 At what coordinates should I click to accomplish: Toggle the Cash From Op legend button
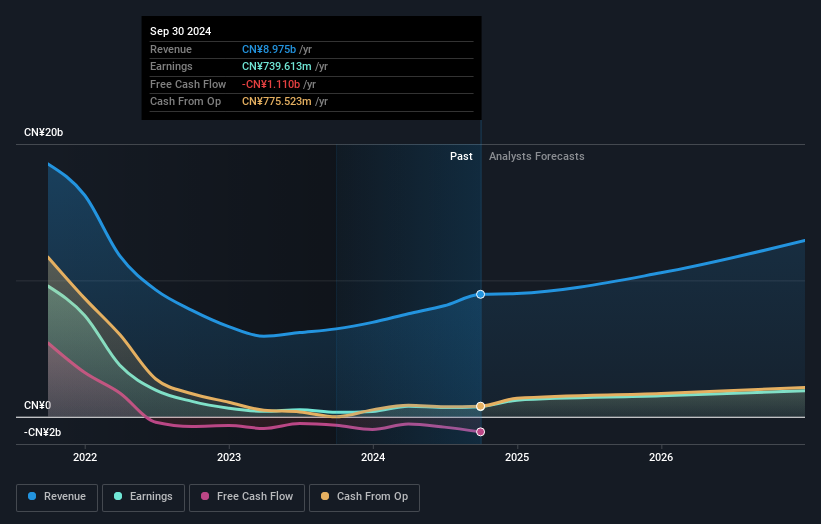[364, 497]
